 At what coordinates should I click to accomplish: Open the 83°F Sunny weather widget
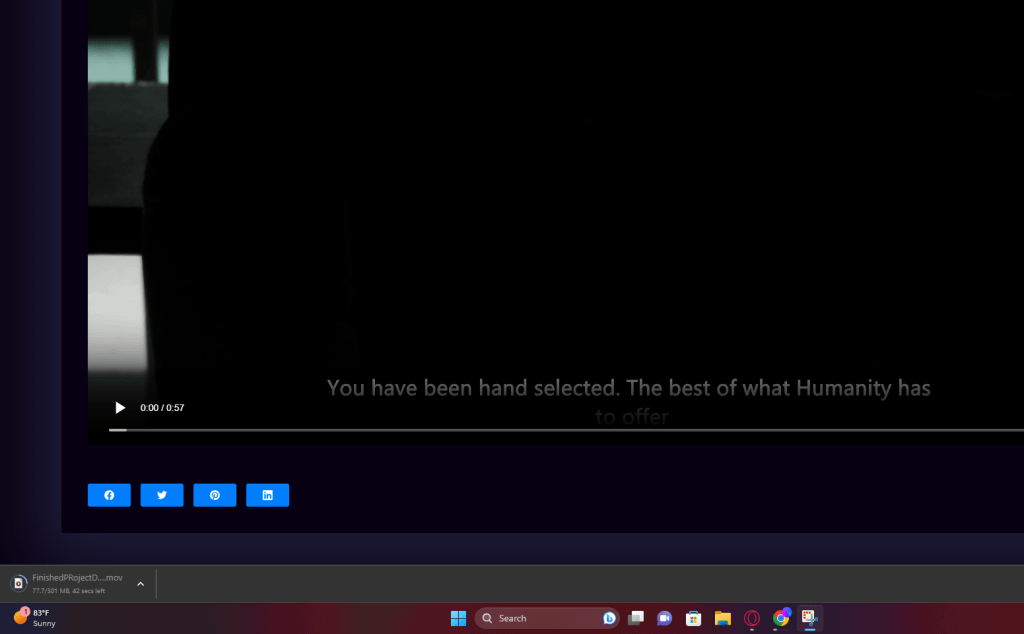(35, 618)
